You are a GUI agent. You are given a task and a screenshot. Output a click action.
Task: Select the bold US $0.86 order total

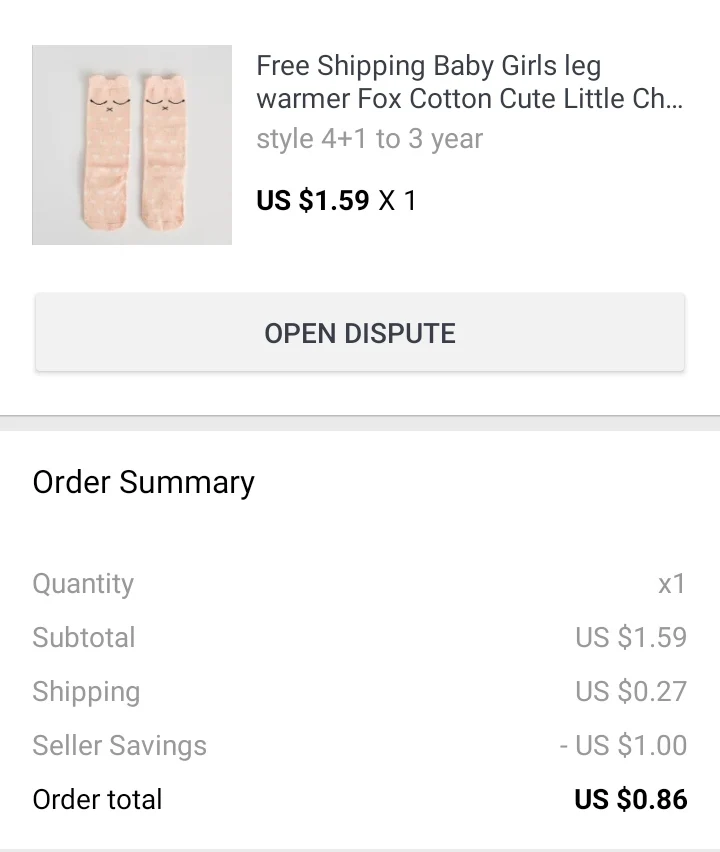[x=630, y=800]
